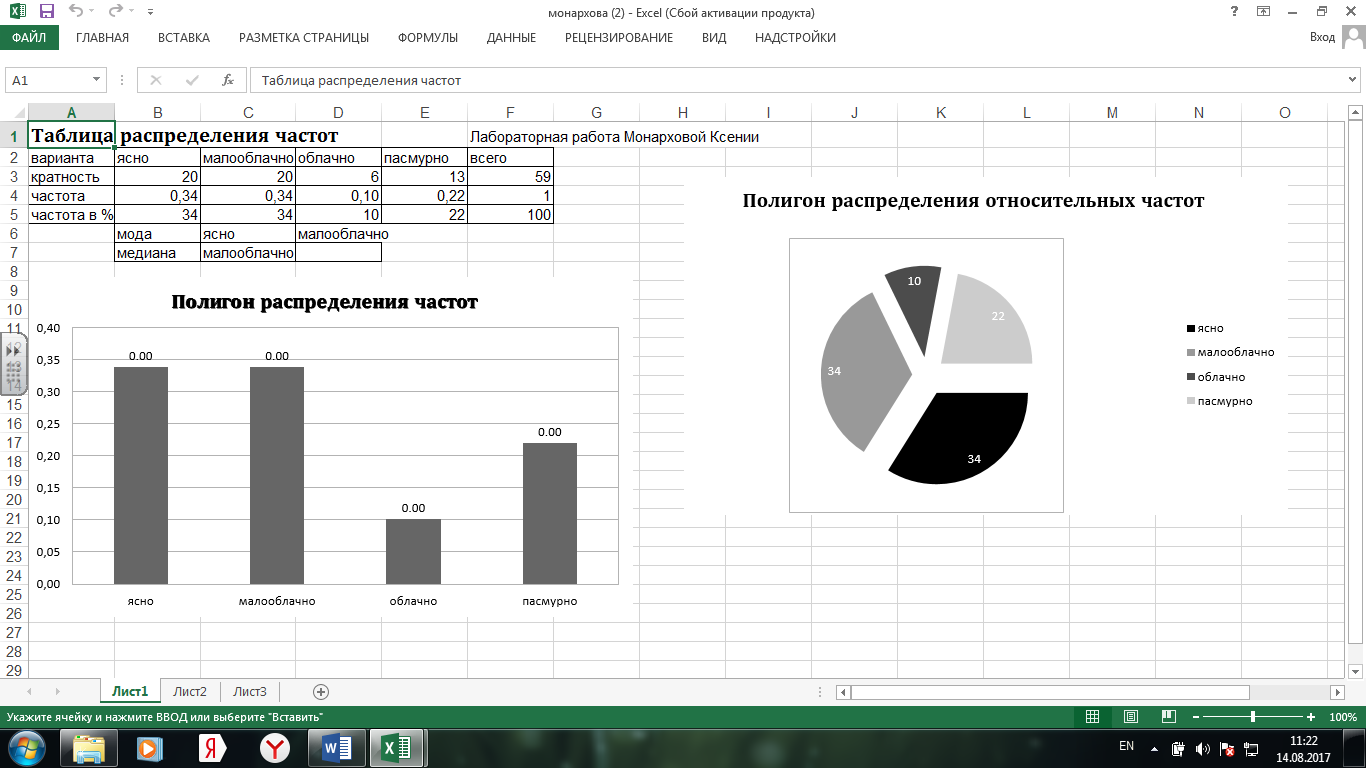This screenshot has height=768, width=1366.
Task: Click the облачно bar in the bar chart
Action: (413, 551)
